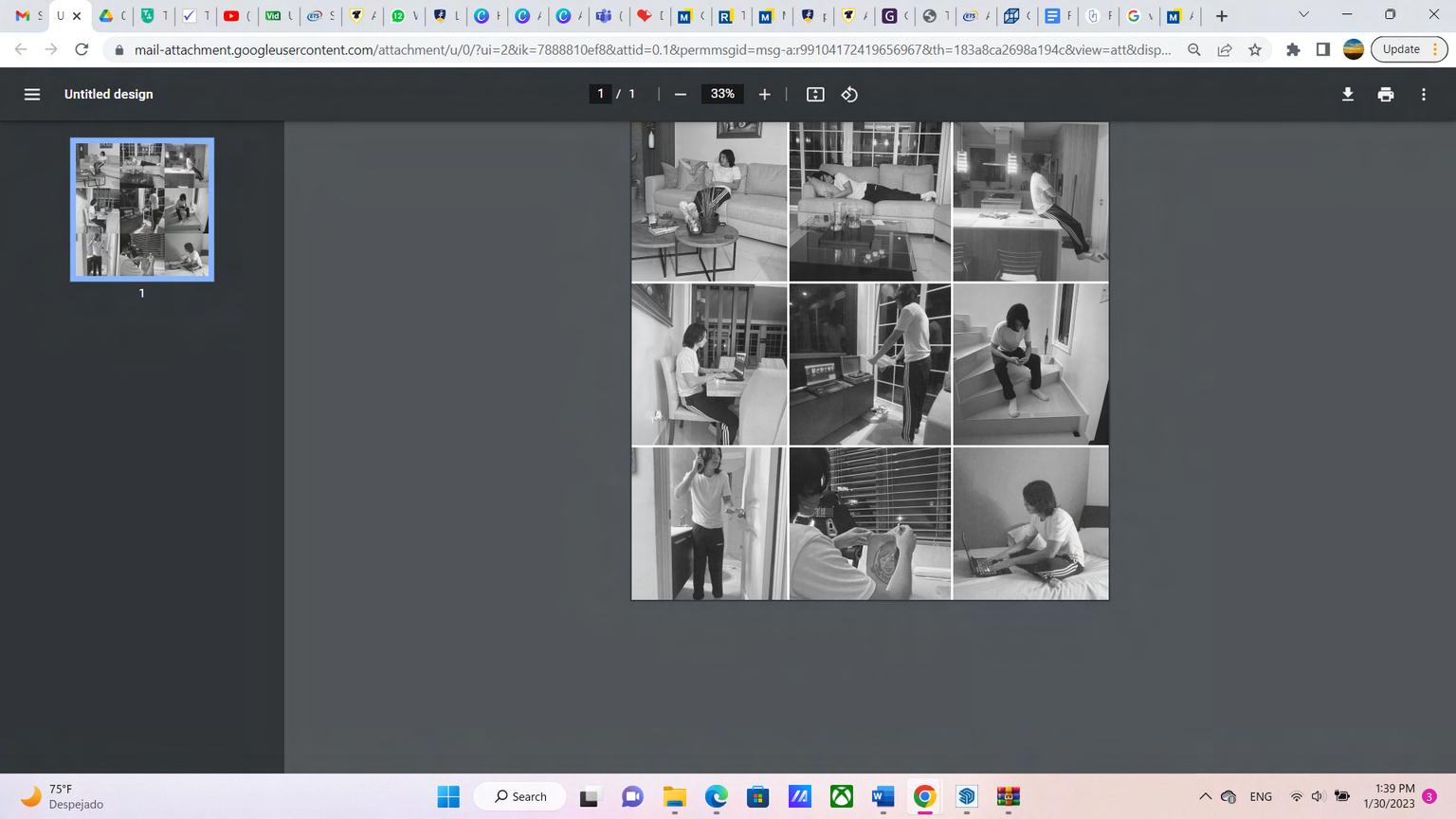Open the browser zoom magnifier in address bar
Viewport: 1456px width, 819px height.
[x=1194, y=49]
